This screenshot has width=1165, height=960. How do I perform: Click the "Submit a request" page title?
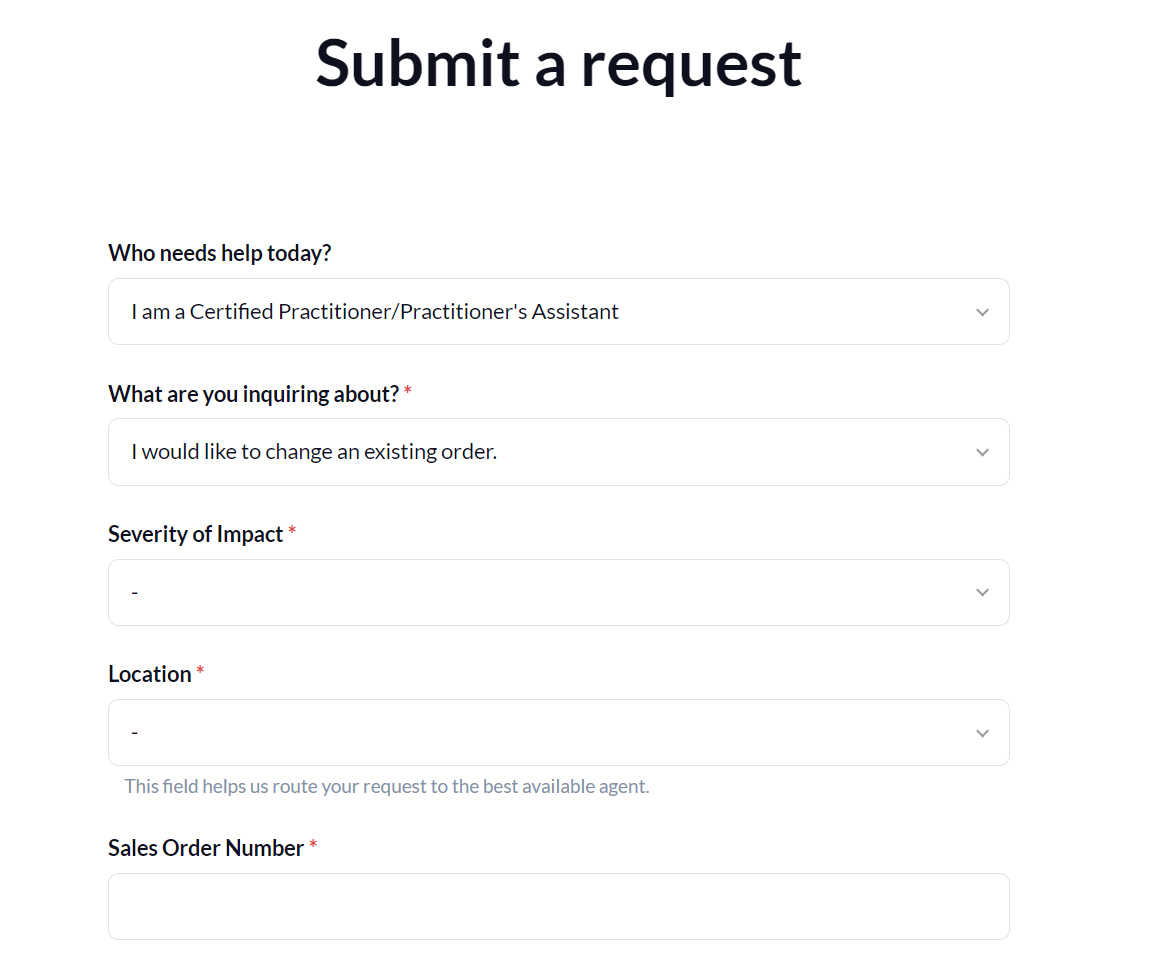[x=558, y=63]
